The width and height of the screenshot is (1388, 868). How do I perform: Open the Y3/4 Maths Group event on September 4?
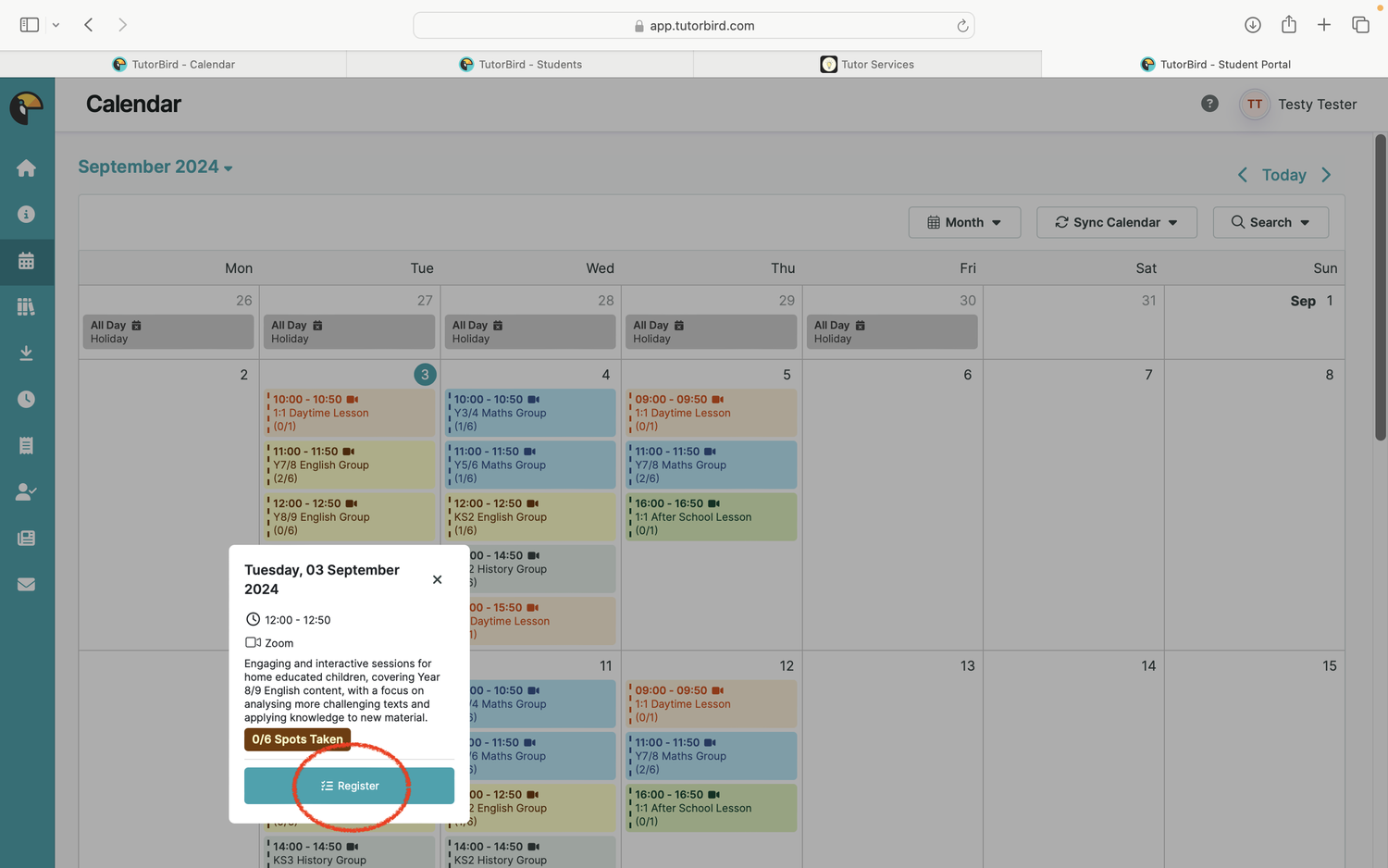coord(530,413)
